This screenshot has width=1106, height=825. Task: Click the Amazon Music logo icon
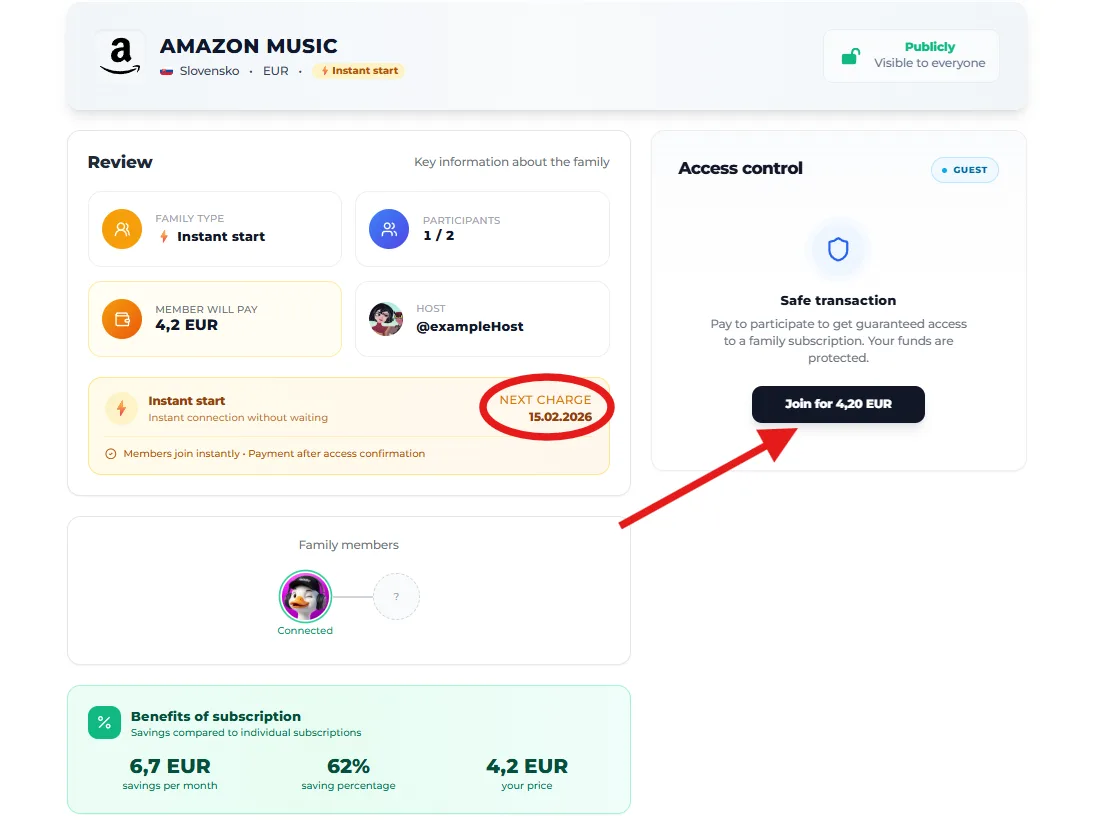(x=121, y=55)
